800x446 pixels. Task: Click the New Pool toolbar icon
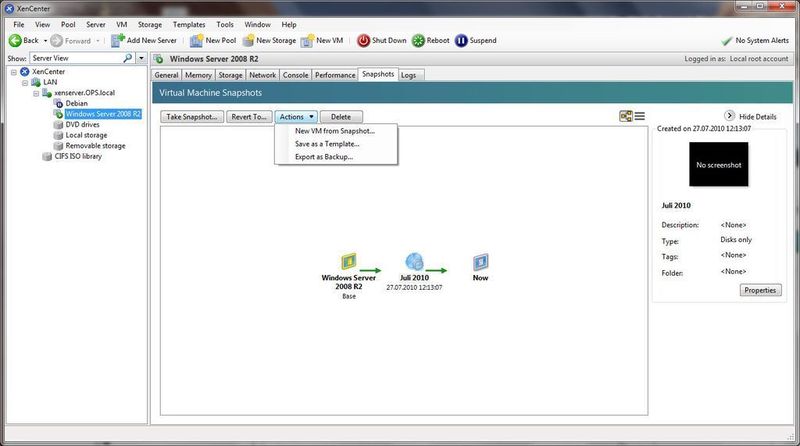coord(196,40)
